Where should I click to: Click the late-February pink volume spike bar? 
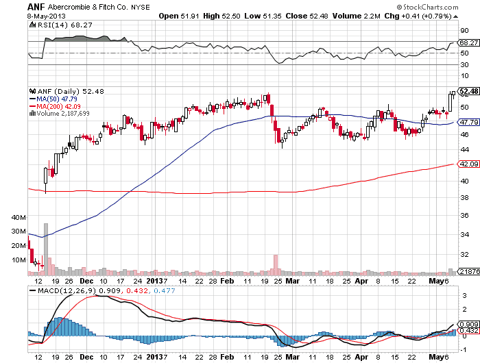click(276, 265)
